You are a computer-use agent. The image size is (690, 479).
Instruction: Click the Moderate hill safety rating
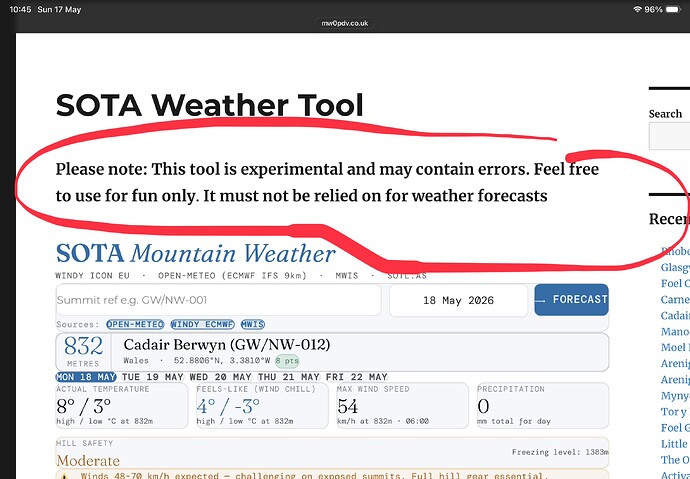pos(88,461)
